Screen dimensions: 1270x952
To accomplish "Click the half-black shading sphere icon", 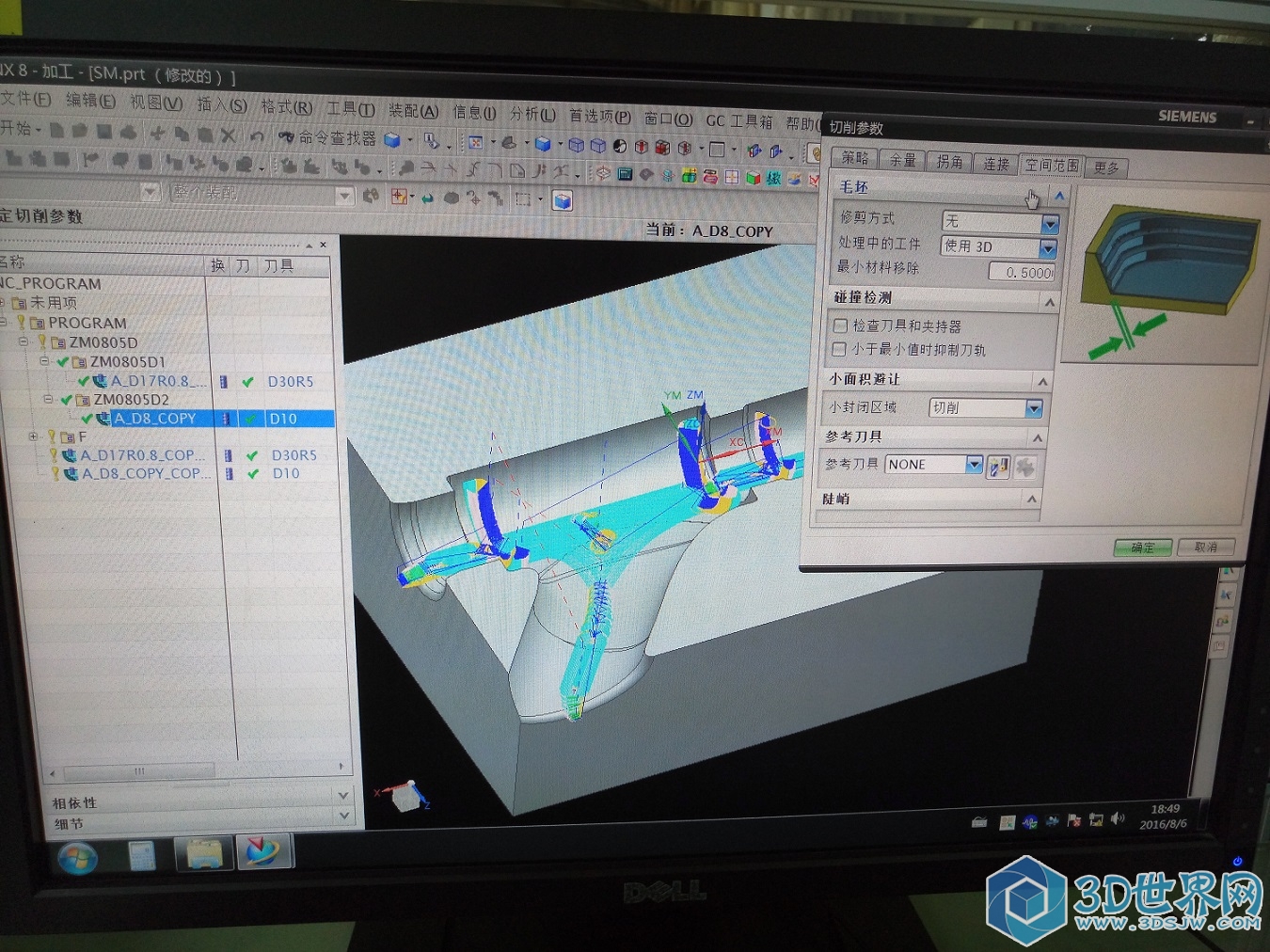I will (x=620, y=146).
